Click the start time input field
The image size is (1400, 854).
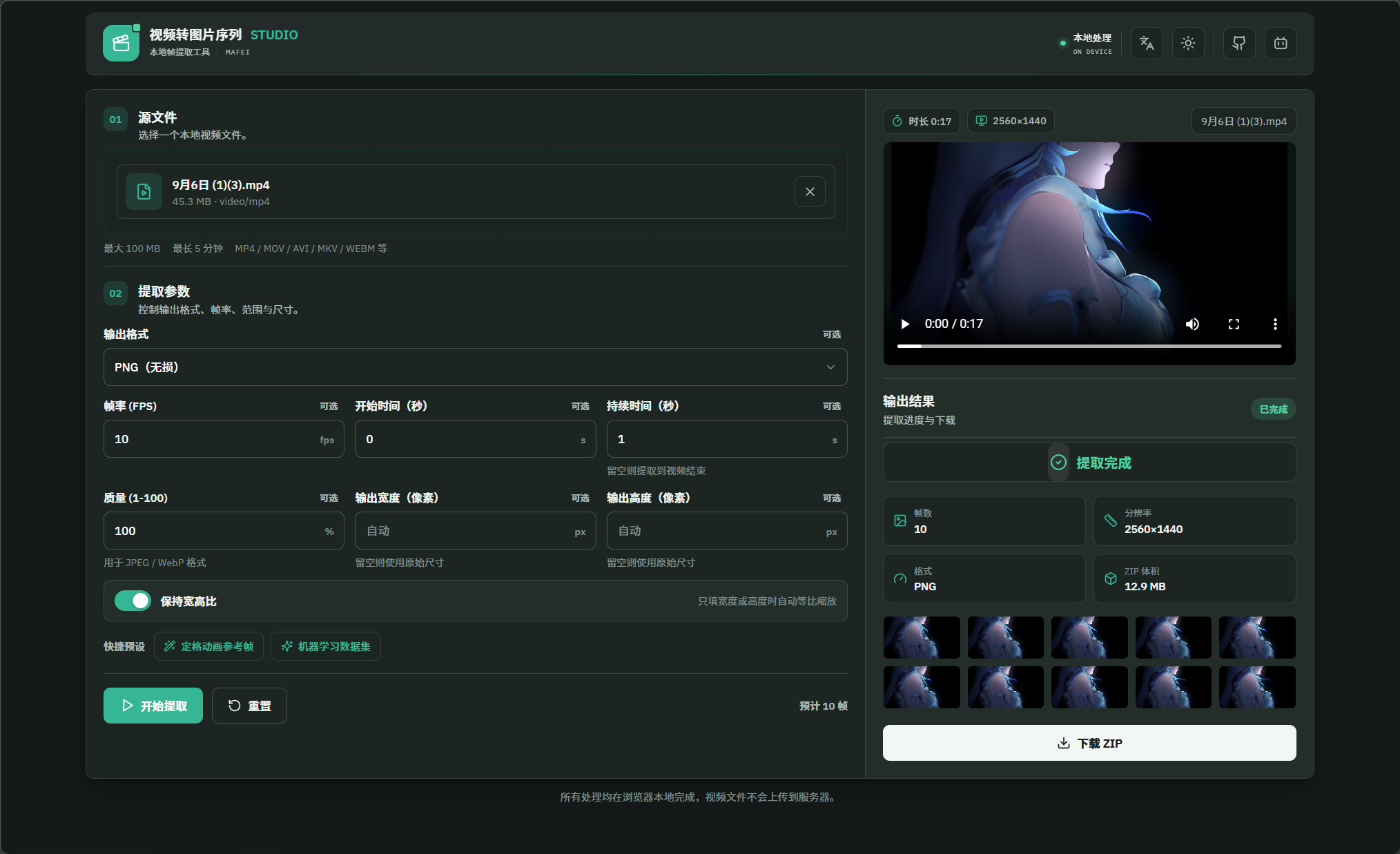[475, 439]
